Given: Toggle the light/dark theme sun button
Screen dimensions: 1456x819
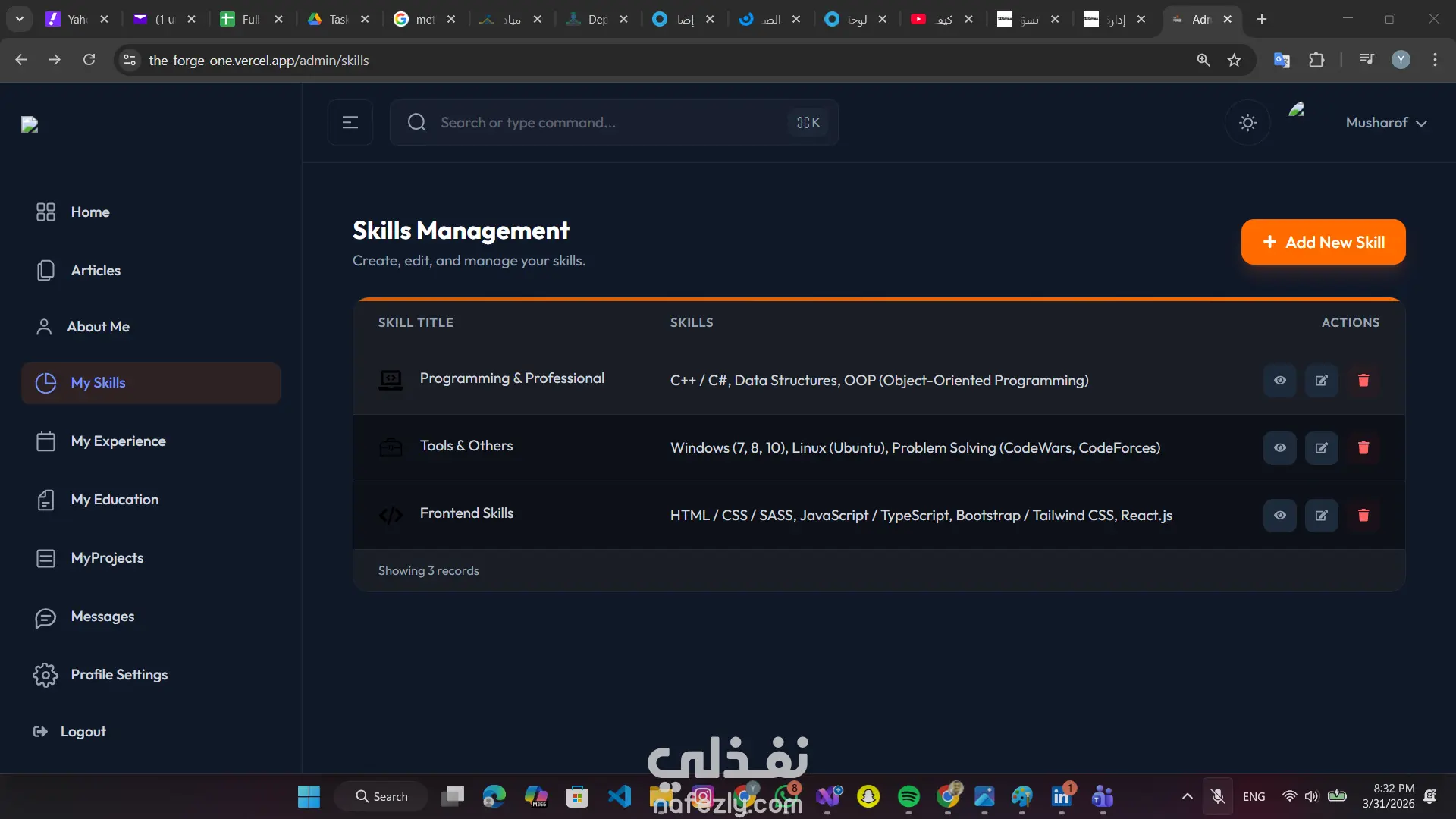Looking at the screenshot, I should (x=1247, y=123).
